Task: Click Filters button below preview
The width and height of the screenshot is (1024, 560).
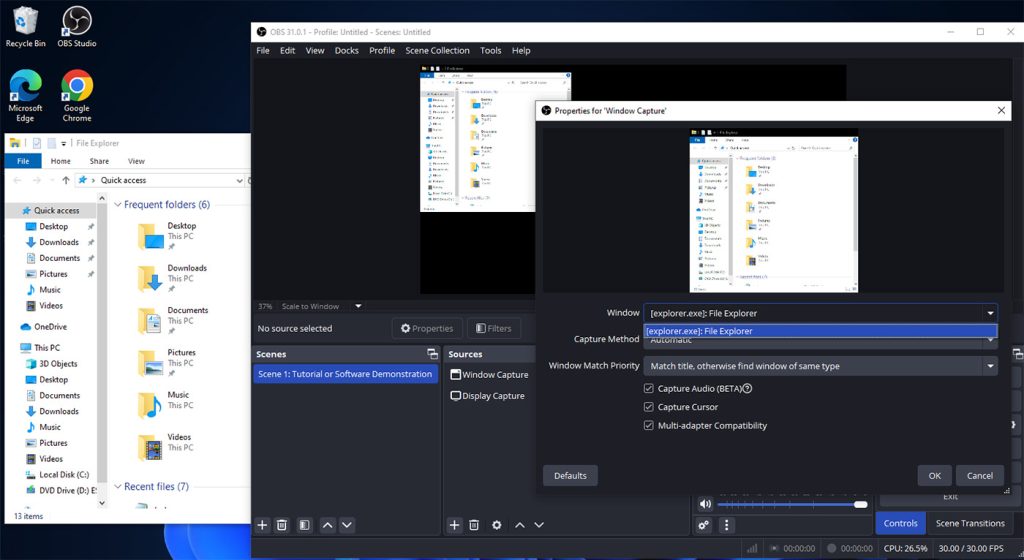Action: point(494,328)
